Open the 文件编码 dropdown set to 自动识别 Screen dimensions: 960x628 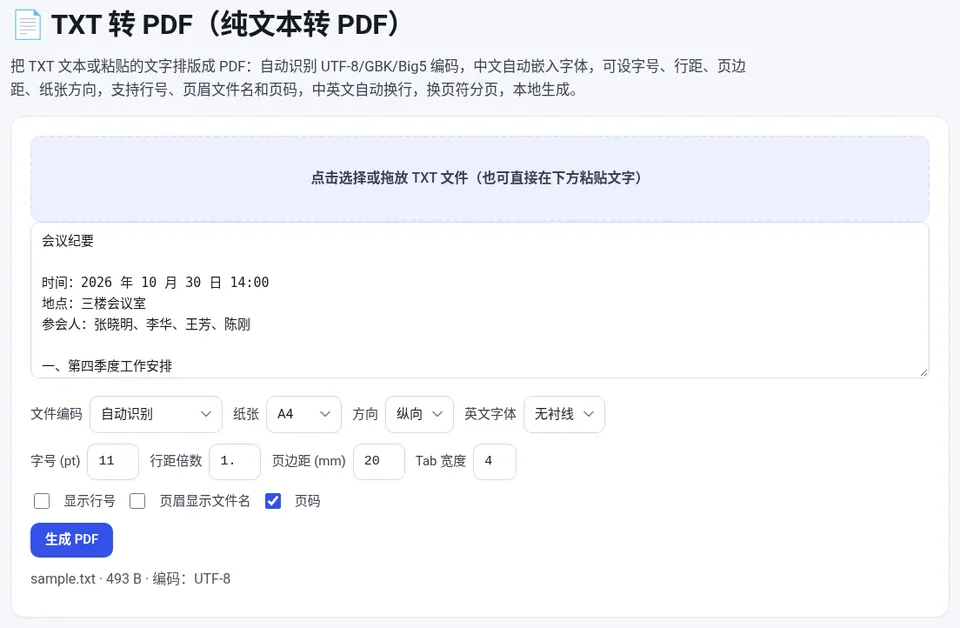pos(156,414)
